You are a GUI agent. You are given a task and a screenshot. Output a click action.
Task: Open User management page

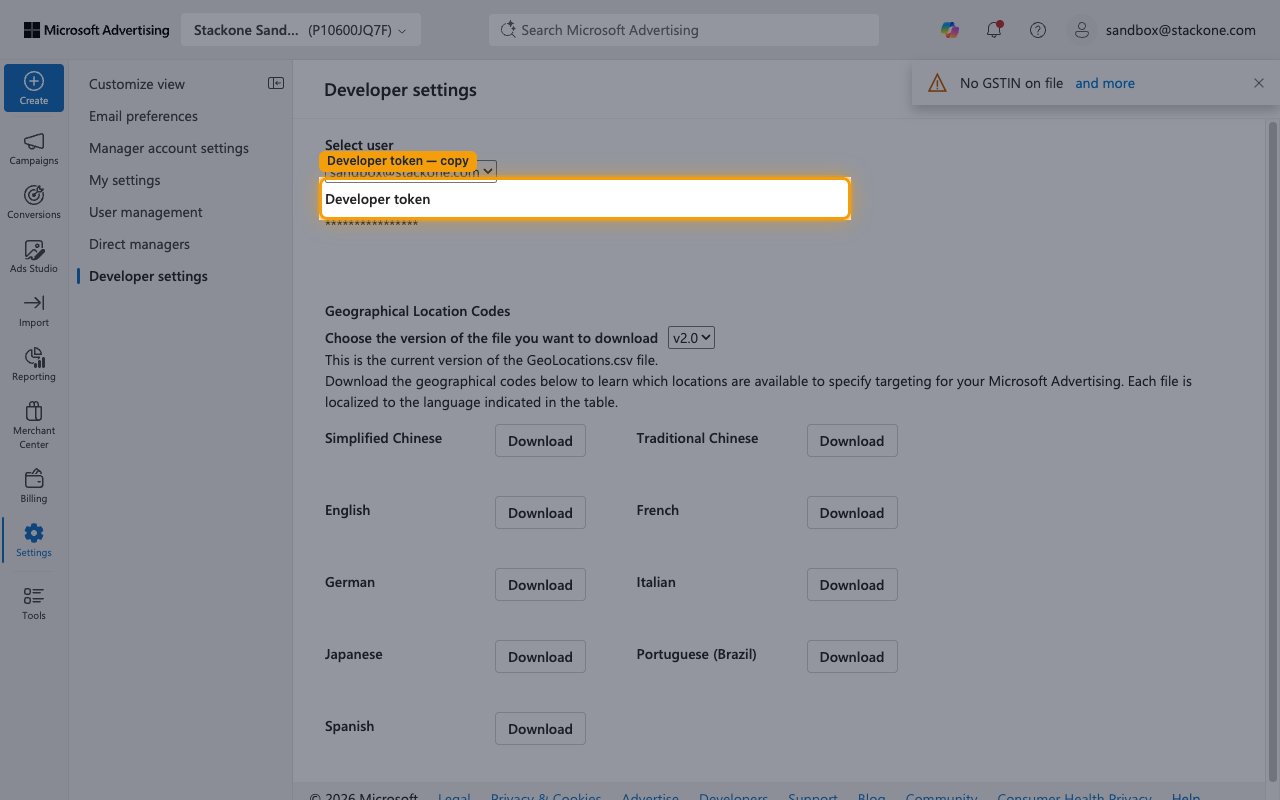(x=146, y=212)
